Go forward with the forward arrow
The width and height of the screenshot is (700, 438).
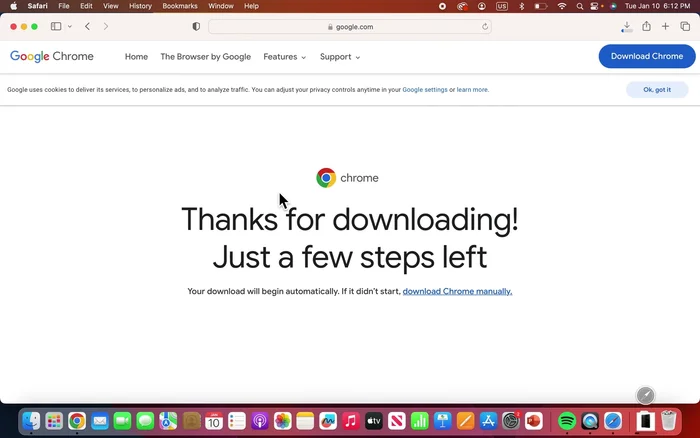[106, 26]
